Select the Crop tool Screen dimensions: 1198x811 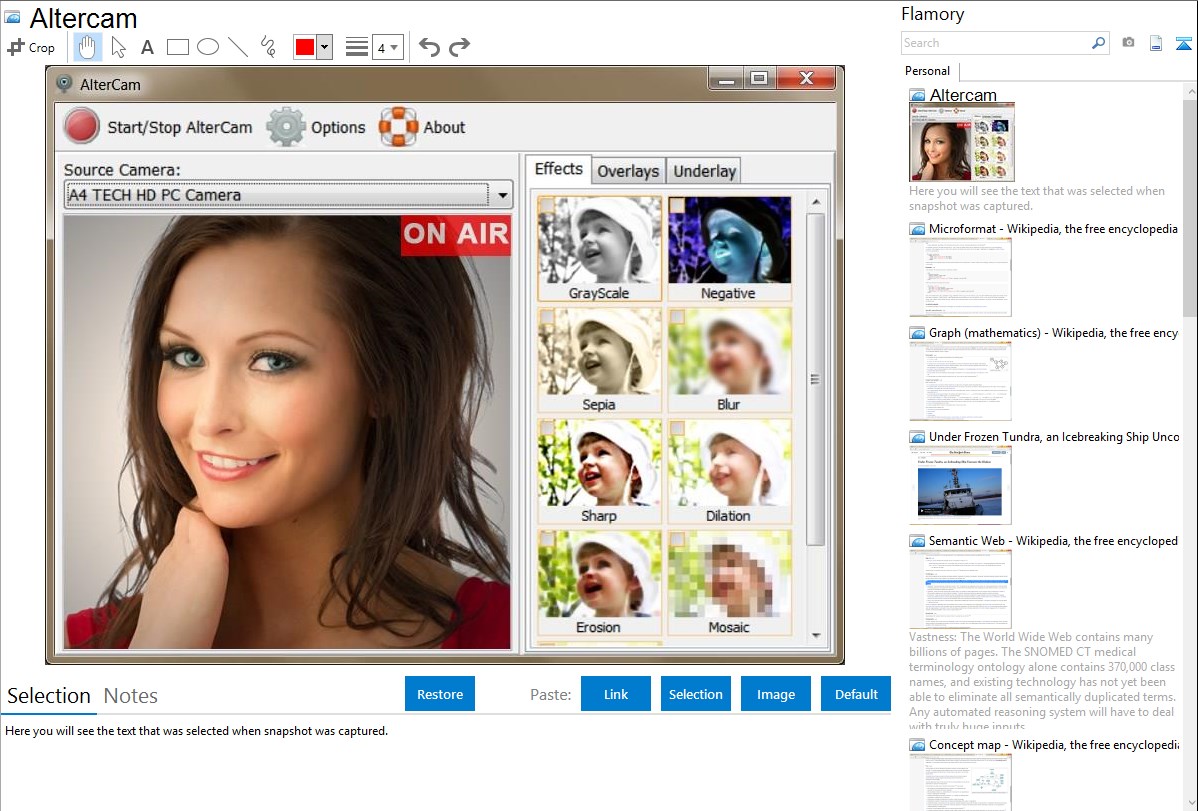(x=31, y=47)
